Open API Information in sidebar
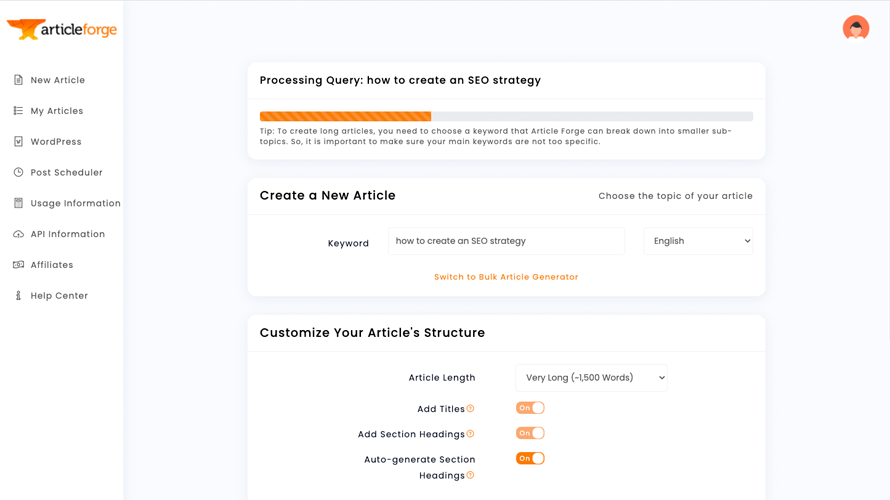This screenshot has height=500, width=890. point(68,234)
